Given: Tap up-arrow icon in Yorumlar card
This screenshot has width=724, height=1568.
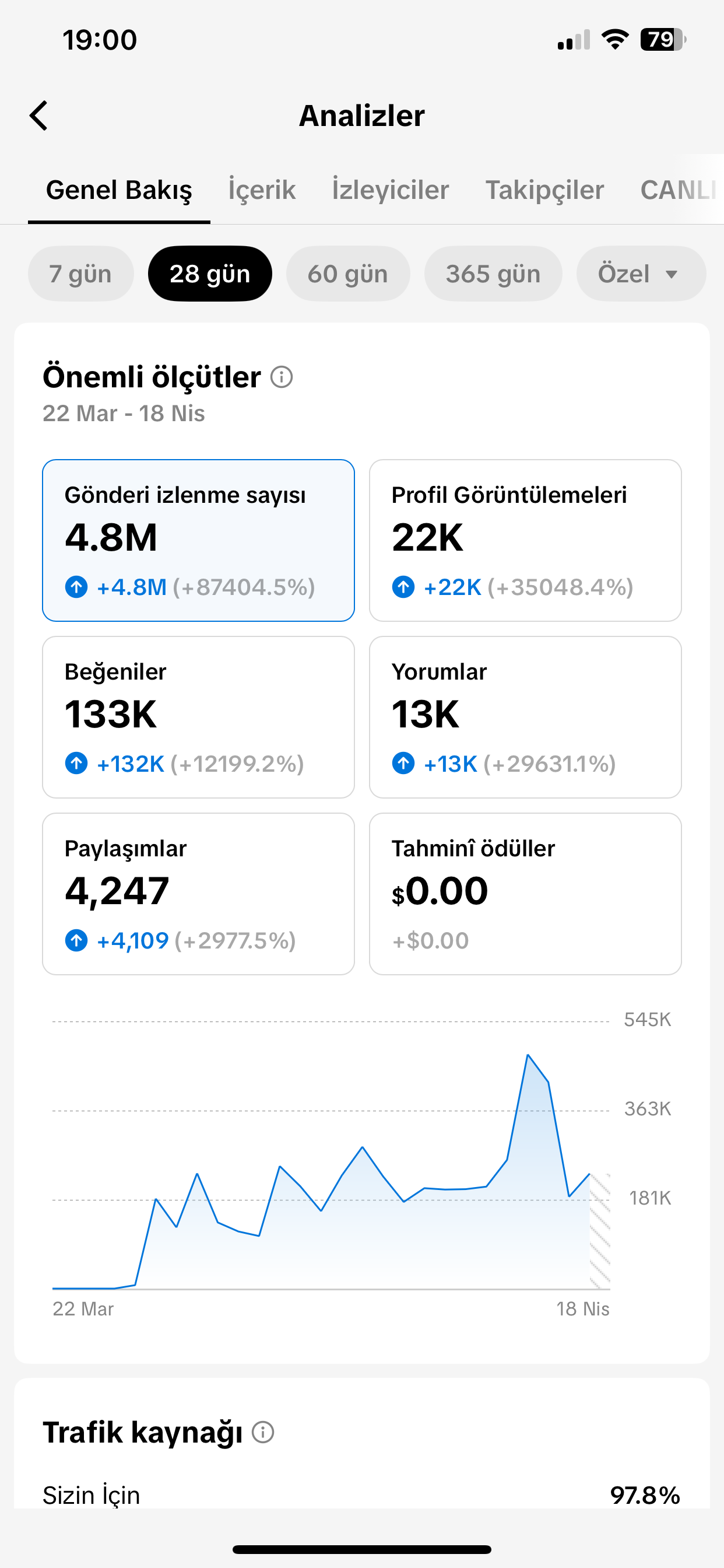Looking at the screenshot, I should point(403,764).
